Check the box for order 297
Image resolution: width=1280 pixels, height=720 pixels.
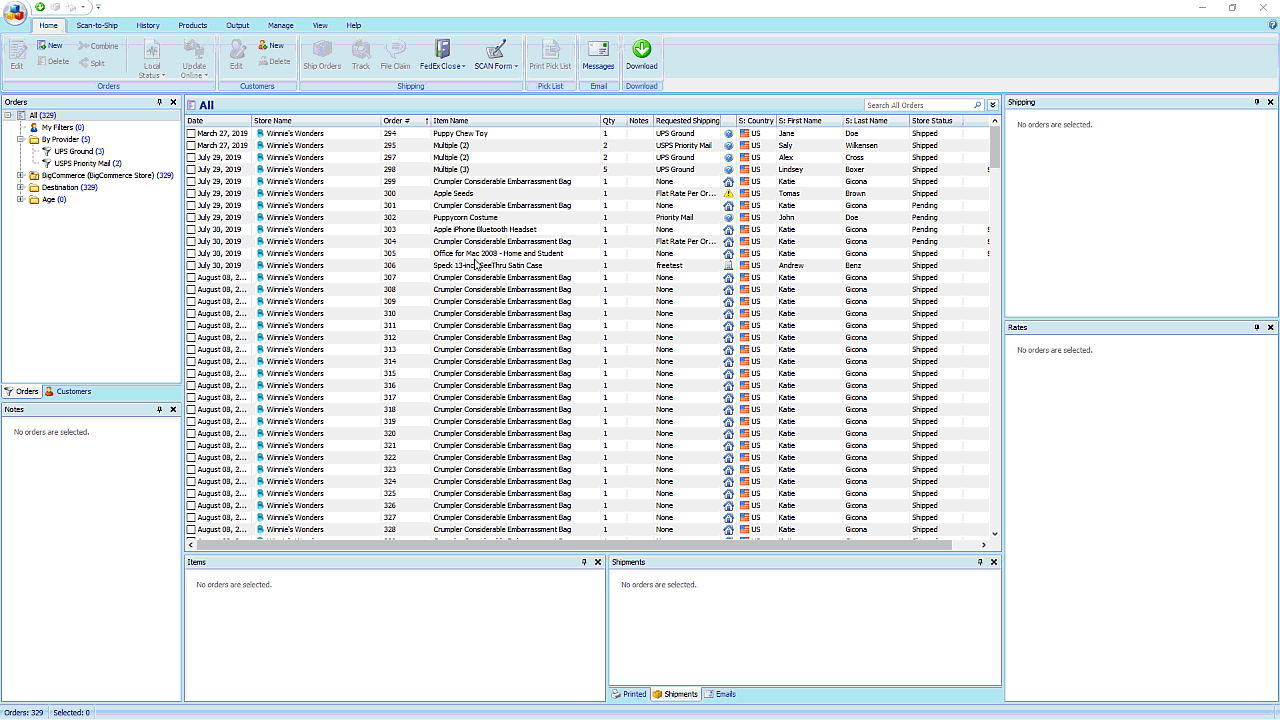(x=191, y=157)
